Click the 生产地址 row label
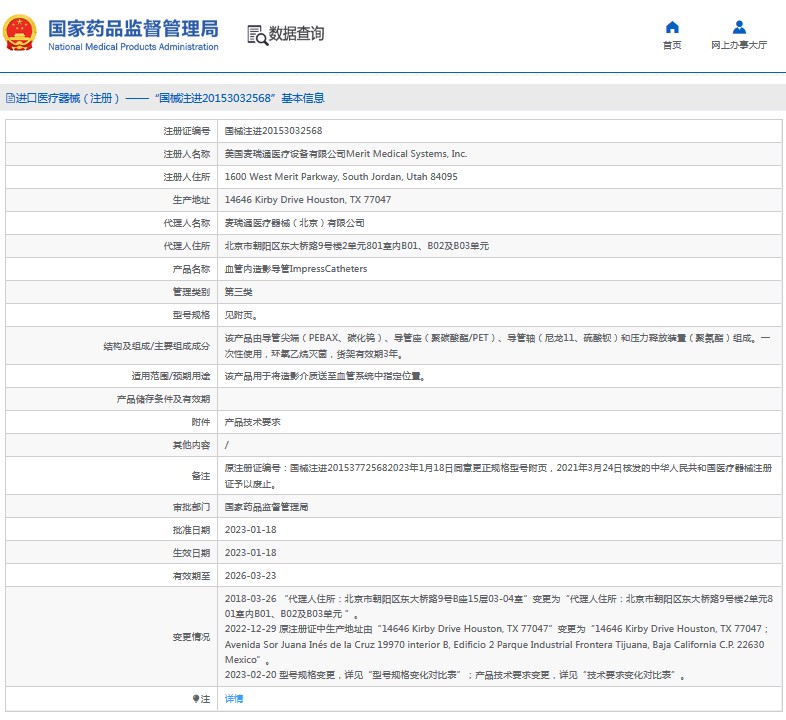The height and width of the screenshot is (720, 786). [x=191, y=200]
